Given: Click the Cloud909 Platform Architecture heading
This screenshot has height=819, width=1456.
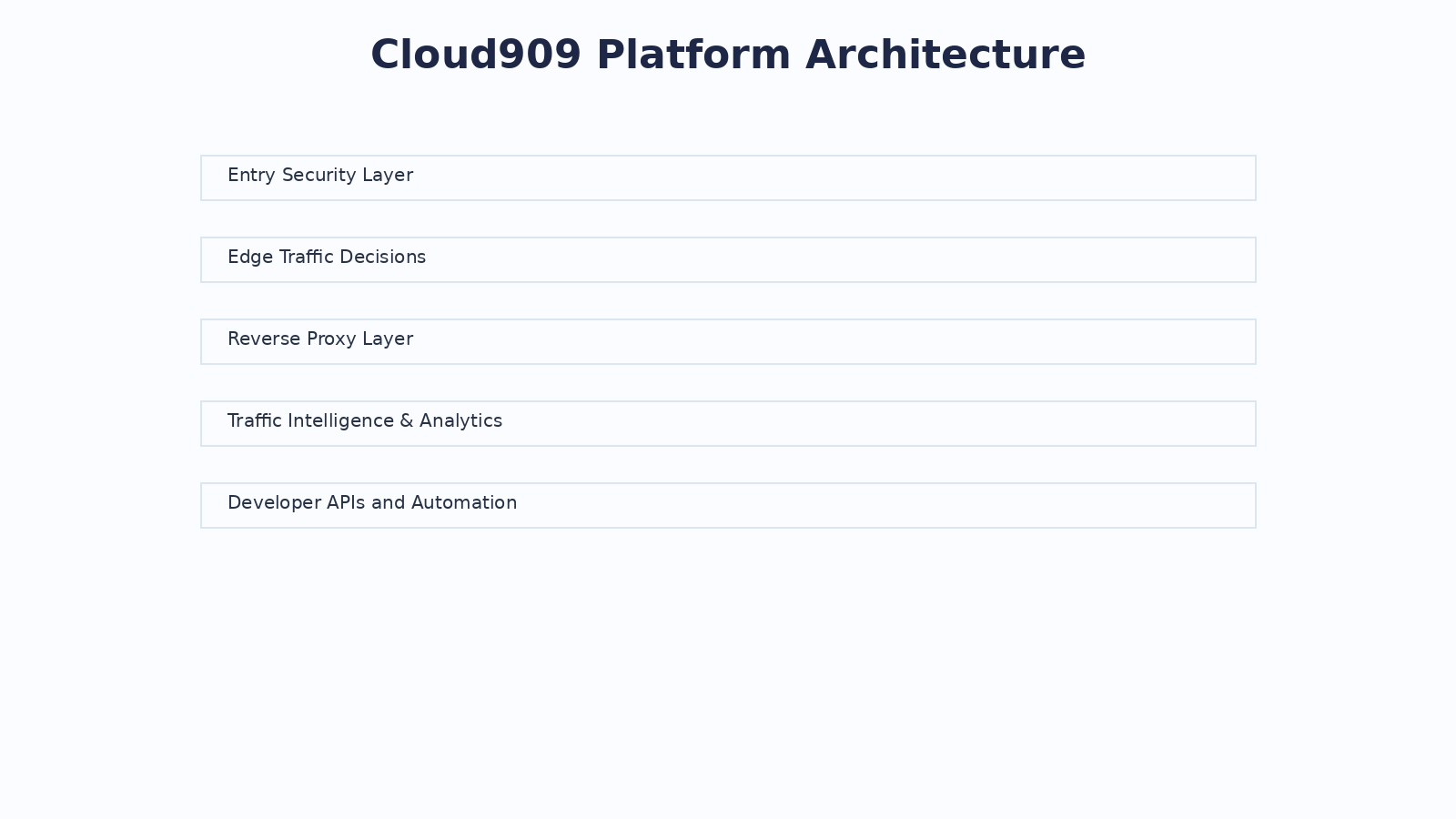Looking at the screenshot, I should (728, 55).
